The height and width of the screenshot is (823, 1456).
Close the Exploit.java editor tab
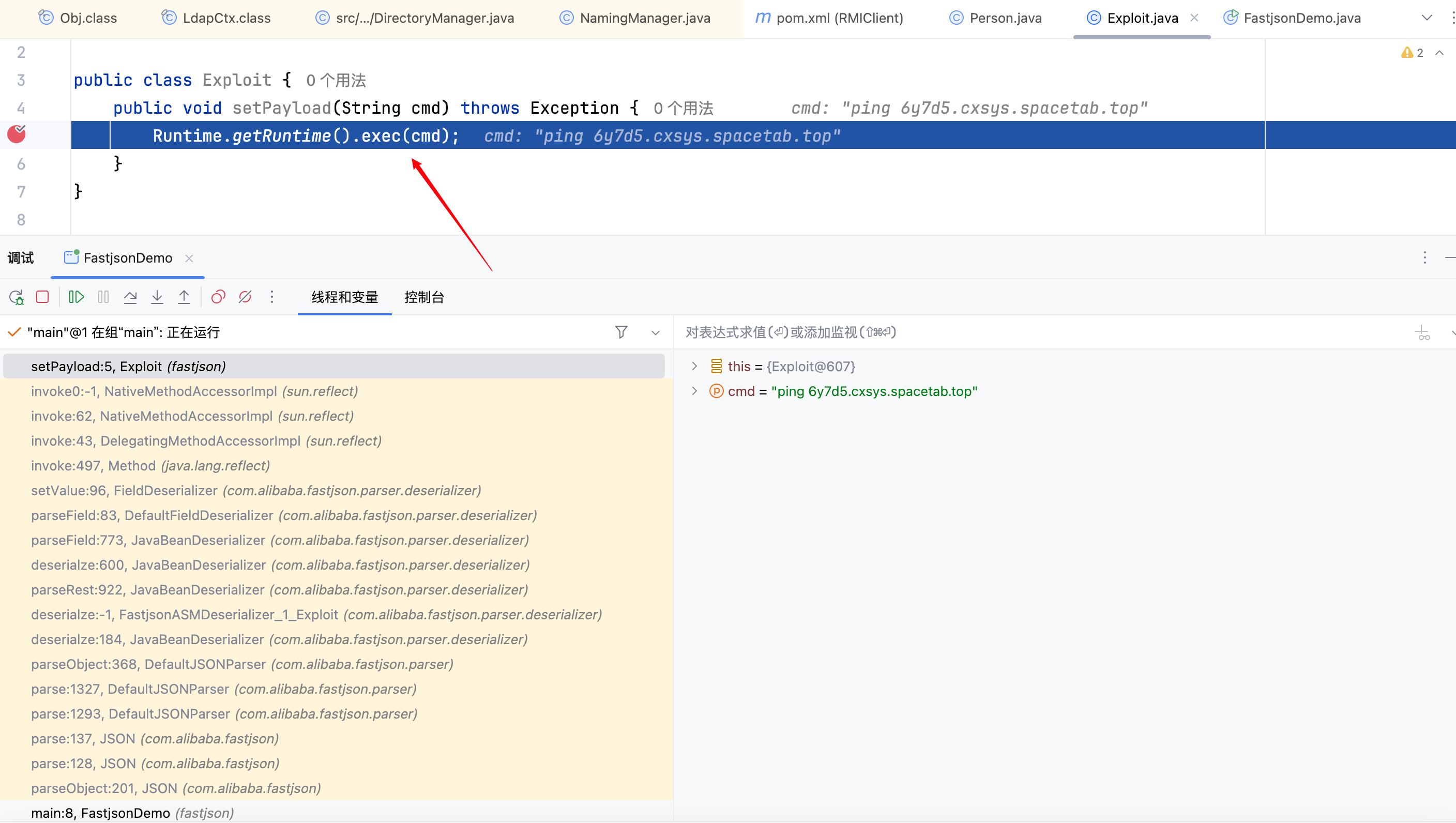point(1194,18)
